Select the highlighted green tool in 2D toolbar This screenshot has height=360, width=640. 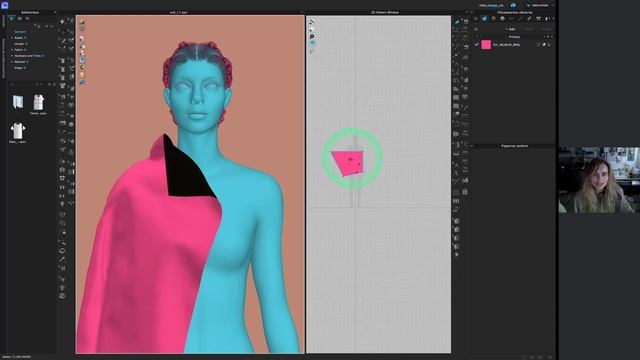point(457,22)
